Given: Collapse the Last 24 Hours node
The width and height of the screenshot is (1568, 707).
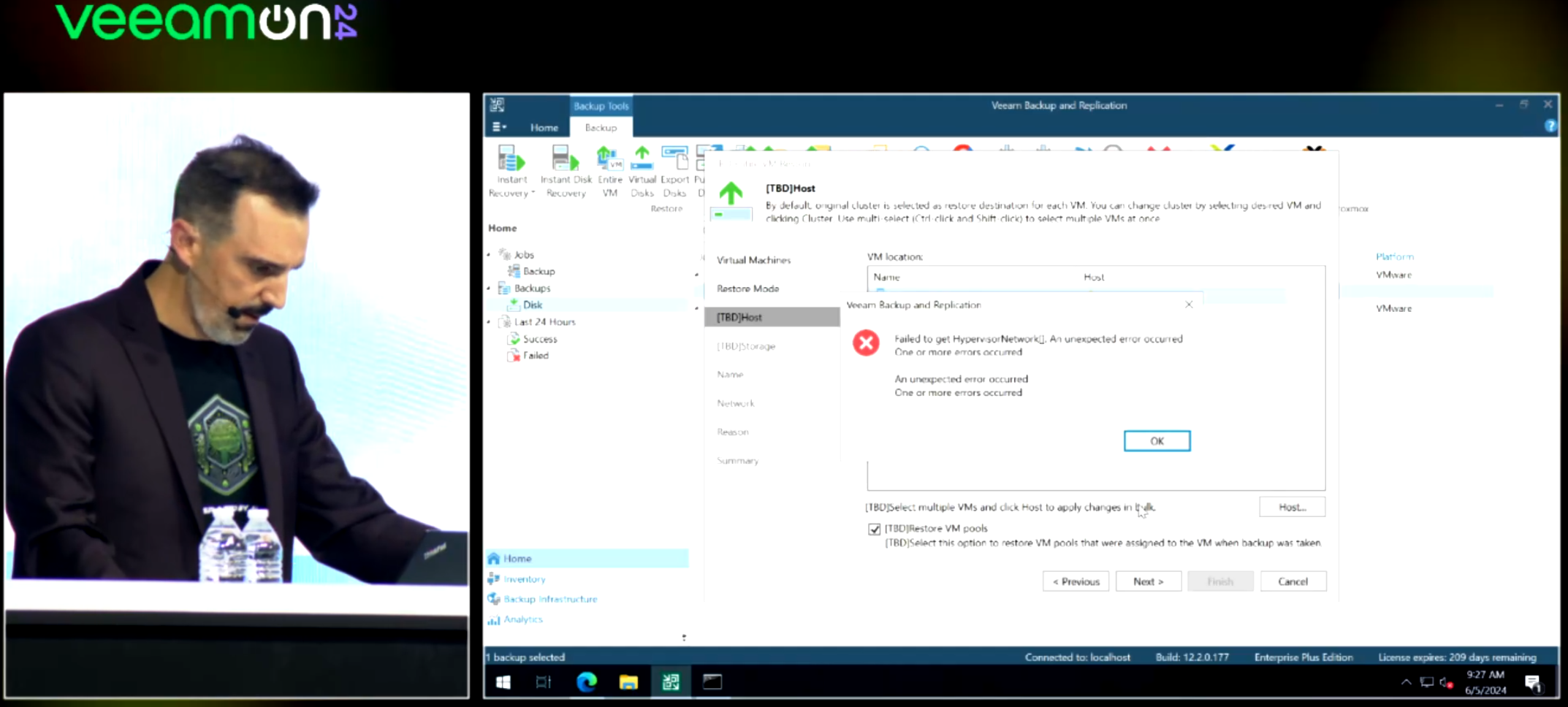Looking at the screenshot, I should pos(489,321).
